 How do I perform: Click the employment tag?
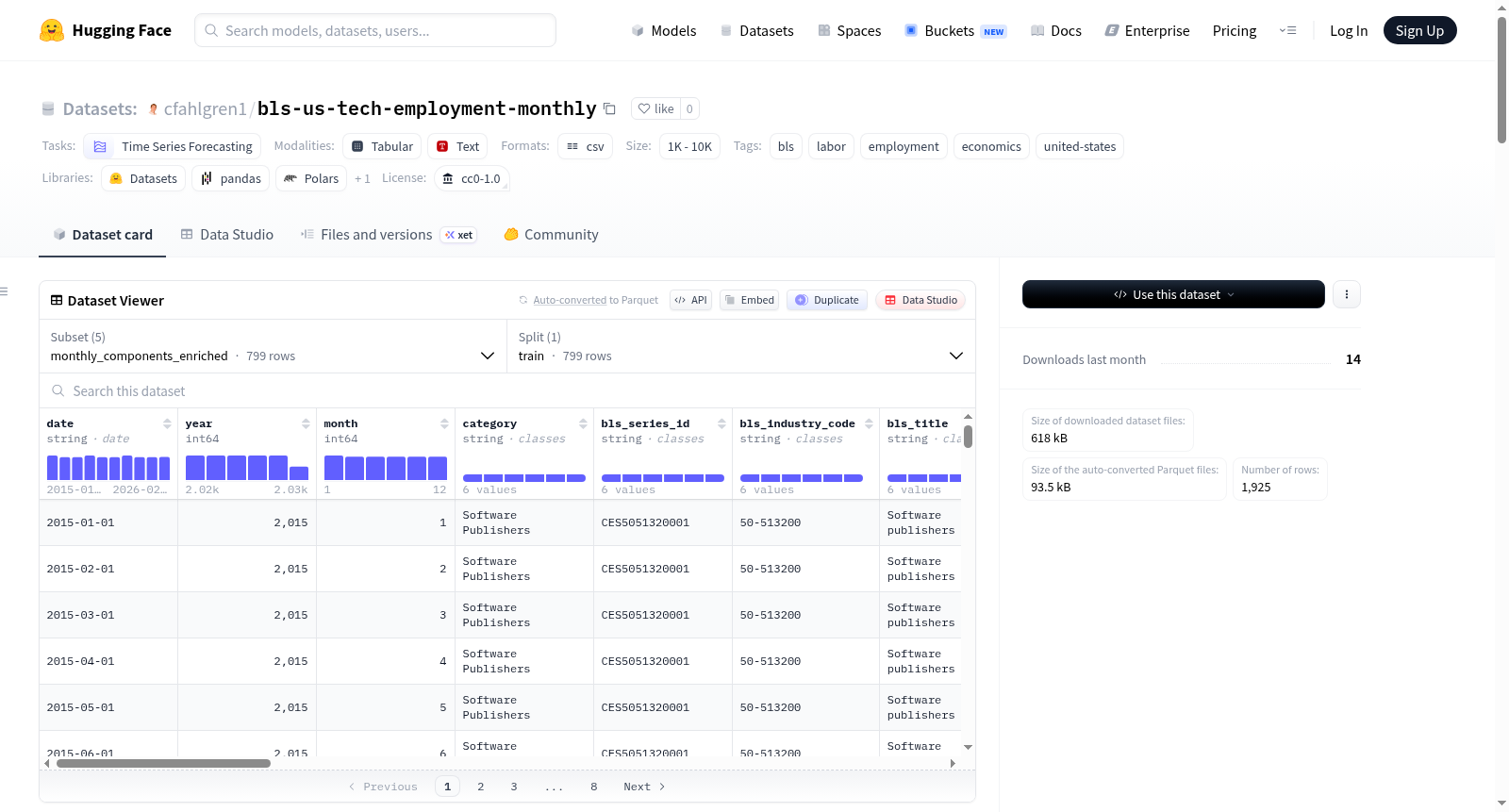tap(904, 146)
